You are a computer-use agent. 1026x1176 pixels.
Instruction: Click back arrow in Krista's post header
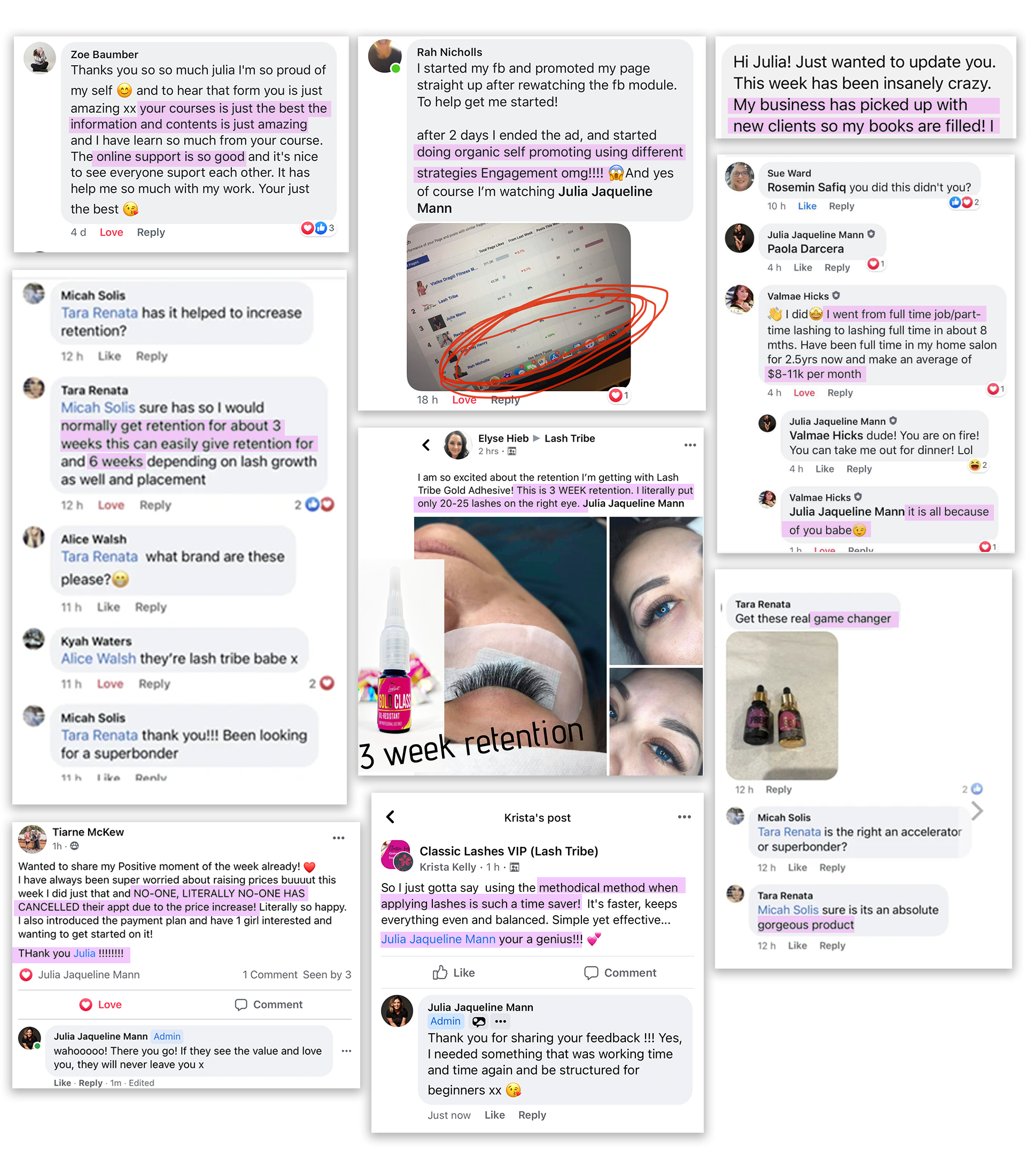[391, 817]
